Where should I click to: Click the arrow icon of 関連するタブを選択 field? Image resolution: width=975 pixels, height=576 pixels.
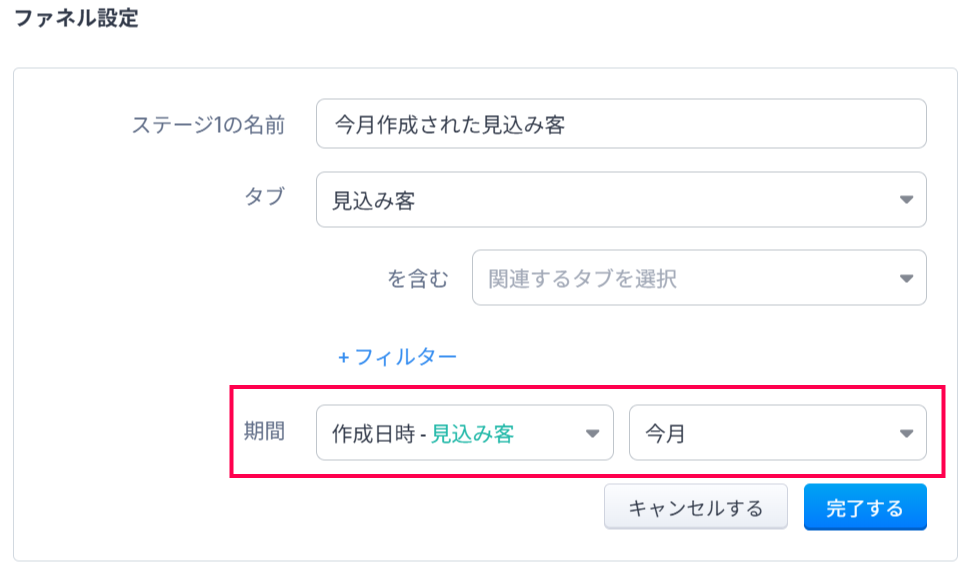(x=906, y=278)
